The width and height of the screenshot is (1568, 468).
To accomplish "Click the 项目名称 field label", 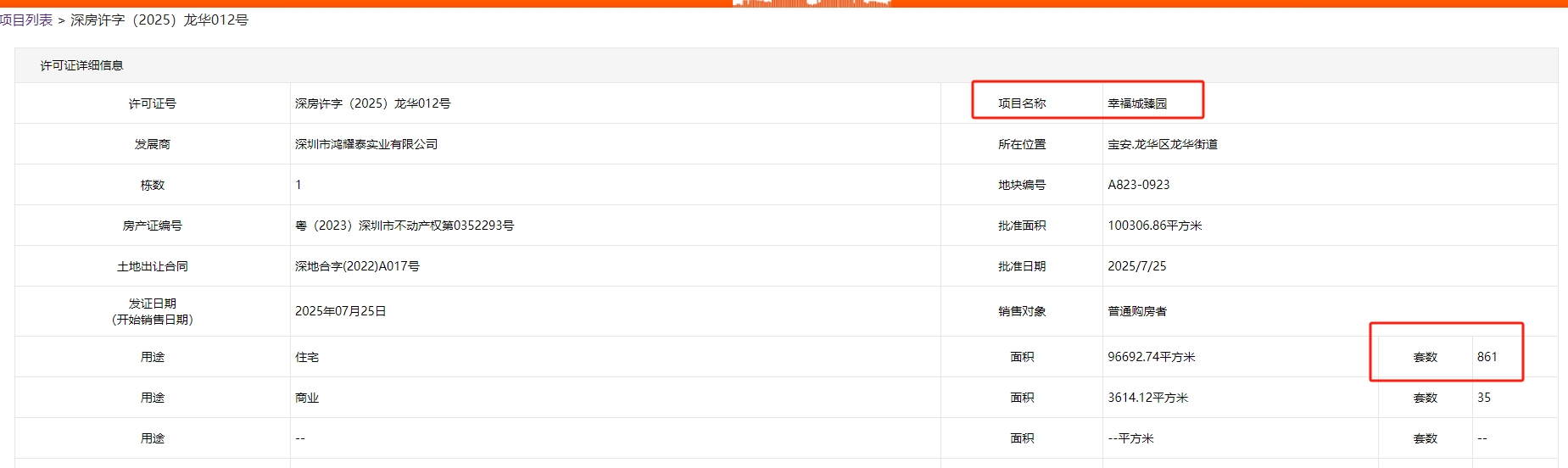I will [1022, 103].
